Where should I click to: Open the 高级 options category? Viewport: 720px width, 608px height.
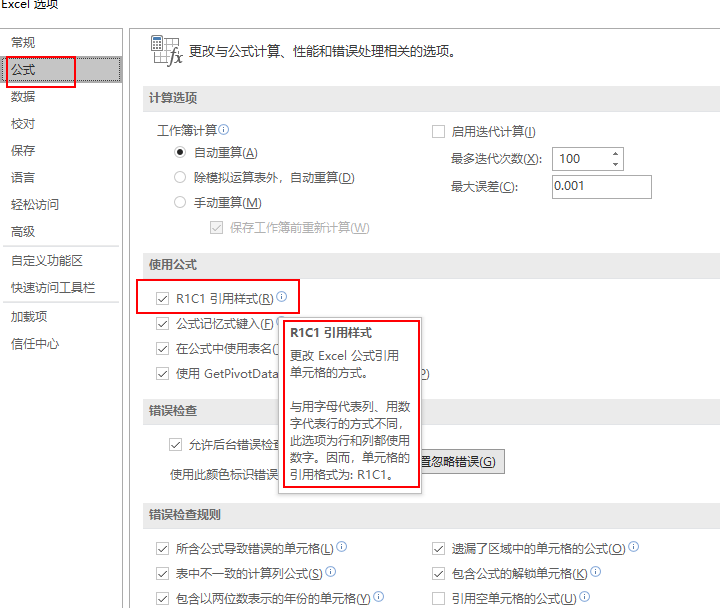click(23, 231)
